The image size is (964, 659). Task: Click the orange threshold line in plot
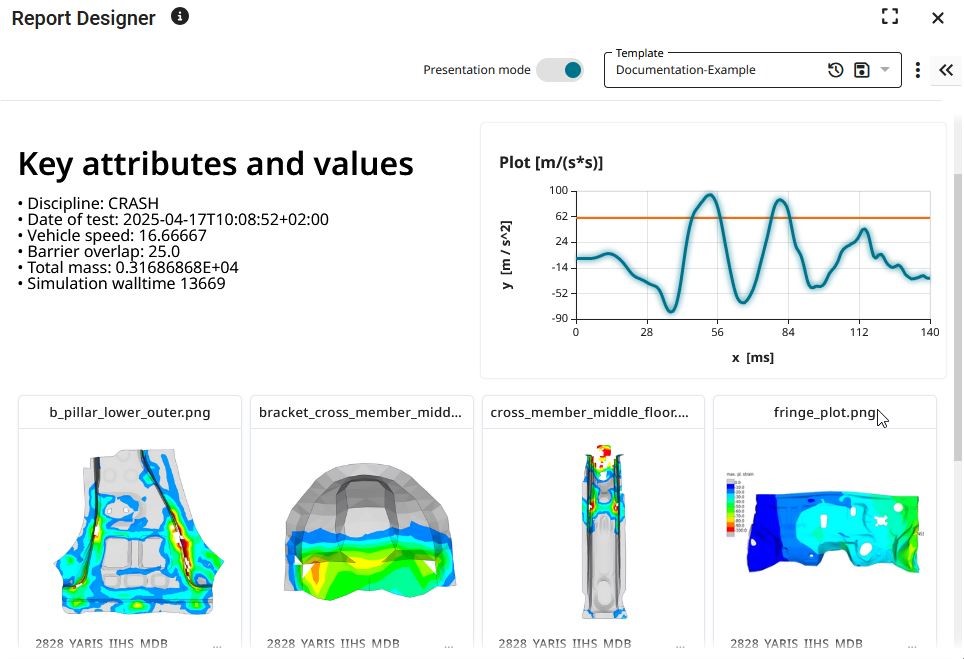click(x=620, y=217)
